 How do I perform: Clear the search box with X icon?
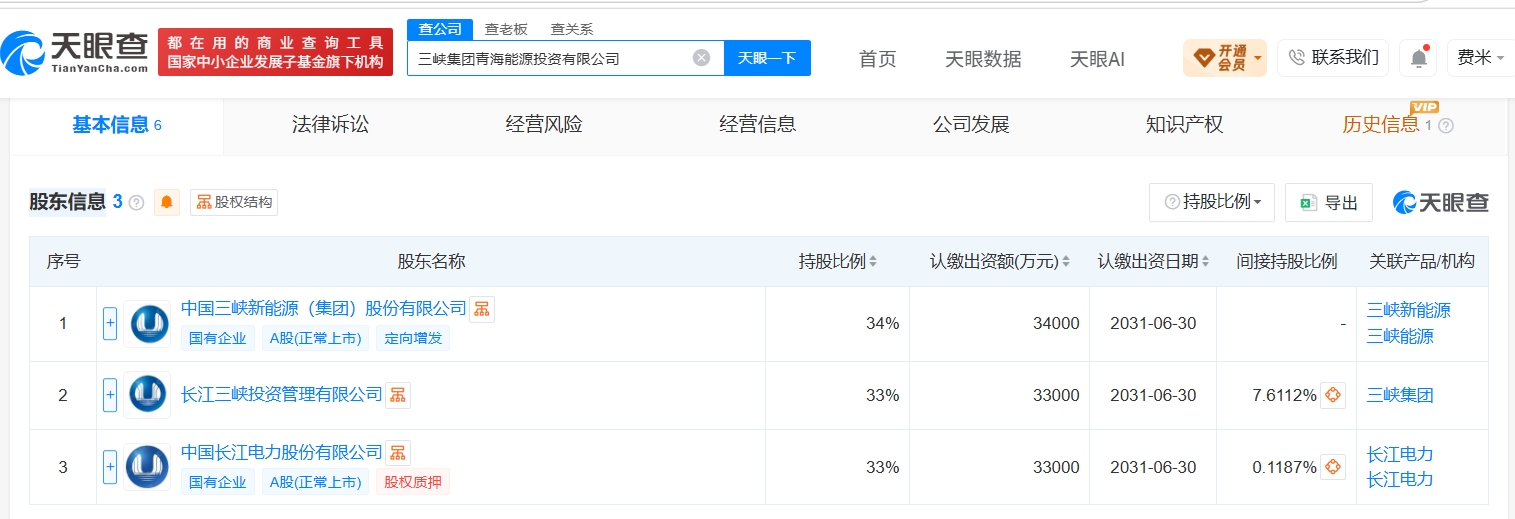pos(702,58)
